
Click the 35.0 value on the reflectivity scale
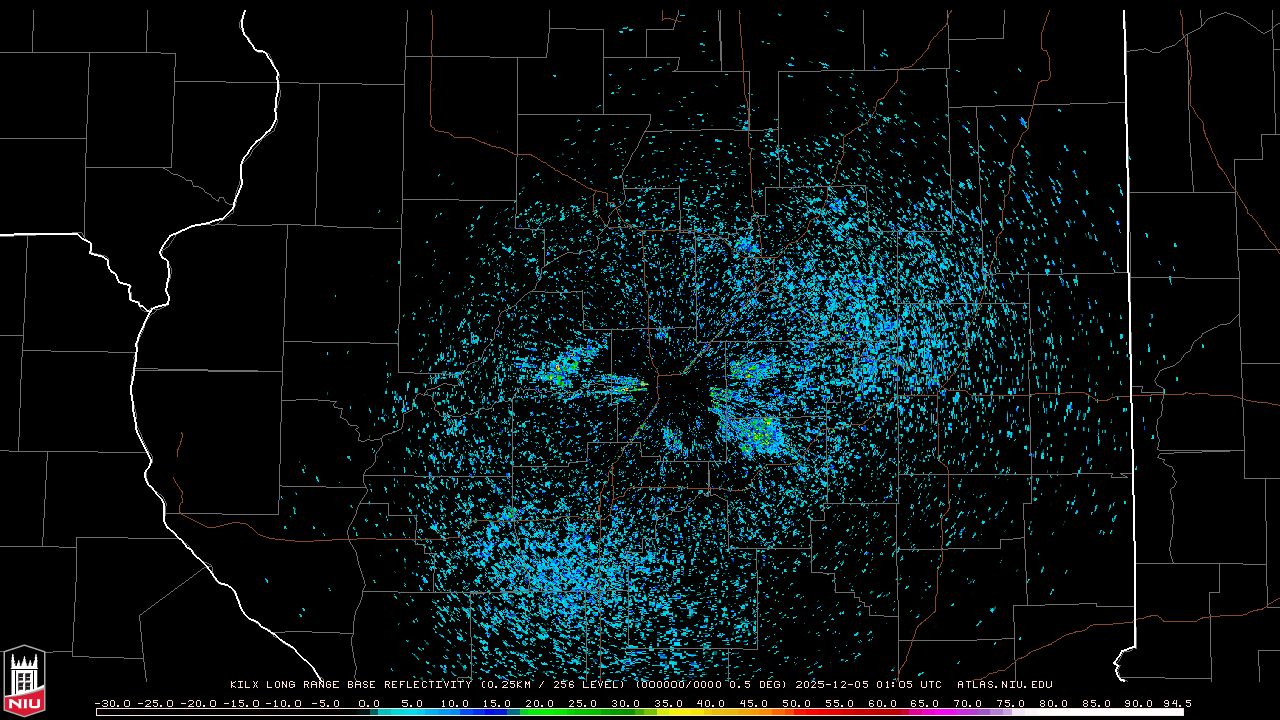pyautogui.click(x=668, y=703)
